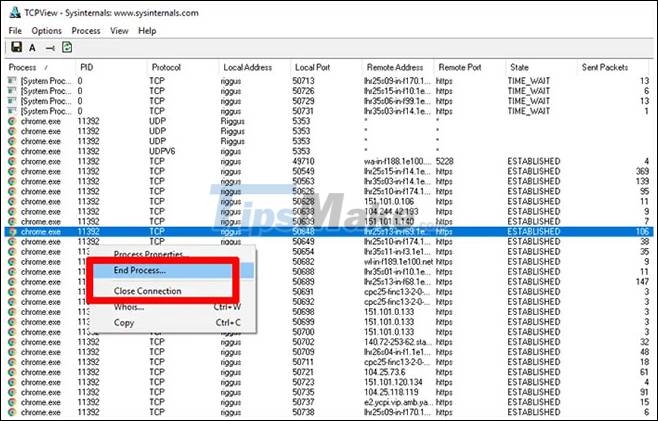Screen dimensions: 658x421
Task: Click Chrome icon in the local port 50721 row
Action: pyautogui.click(x=12, y=372)
